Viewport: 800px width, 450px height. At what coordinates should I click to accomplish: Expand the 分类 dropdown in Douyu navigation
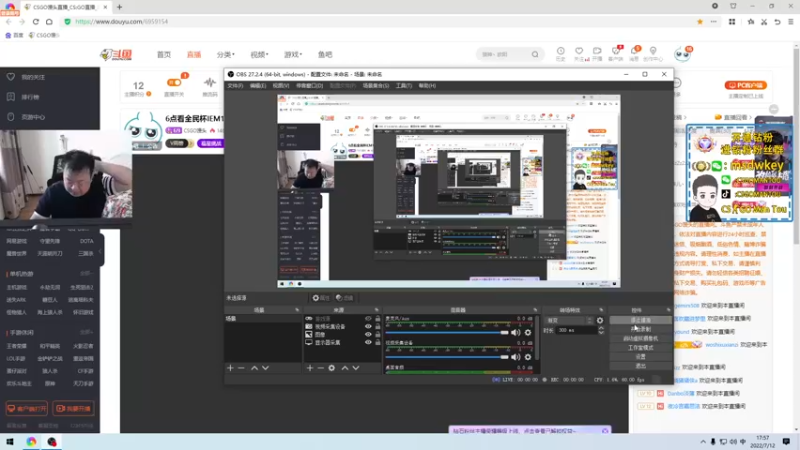tap(226, 55)
